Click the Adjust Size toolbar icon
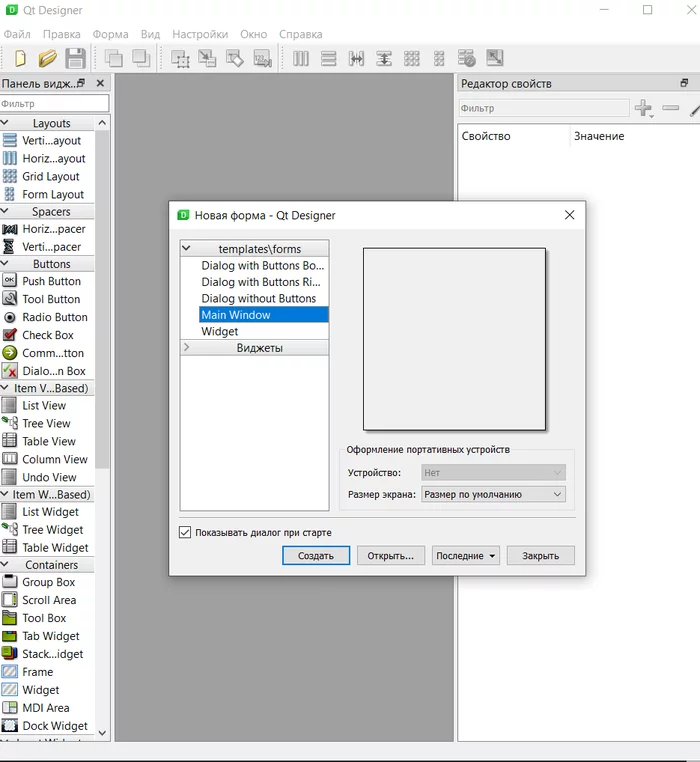The width and height of the screenshot is (700, 762). pyautogui.click(x=495, y=58)
